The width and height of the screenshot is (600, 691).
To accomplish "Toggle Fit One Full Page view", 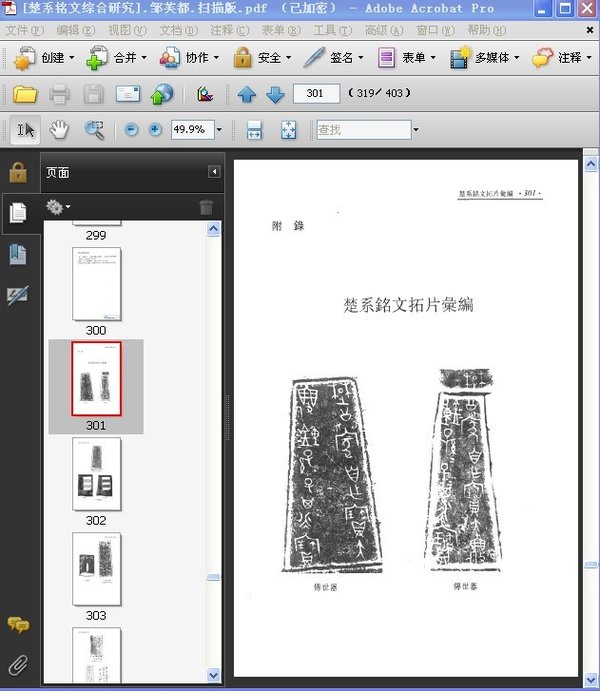I will [288, 130].
